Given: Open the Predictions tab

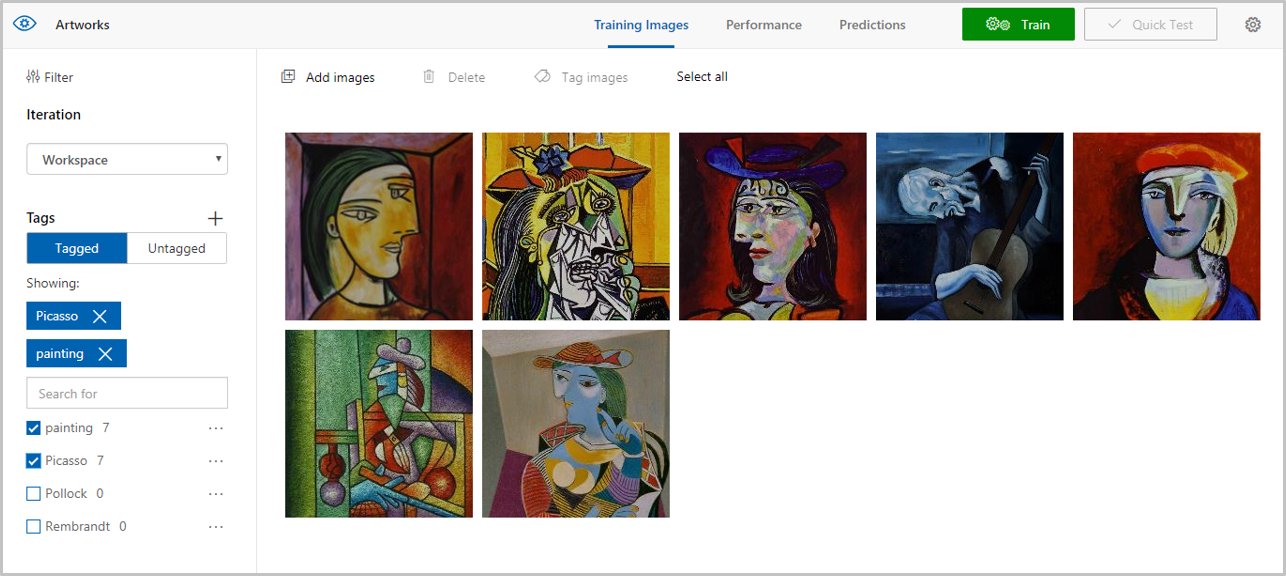Looking at the screenshot, I should (872, 25).
